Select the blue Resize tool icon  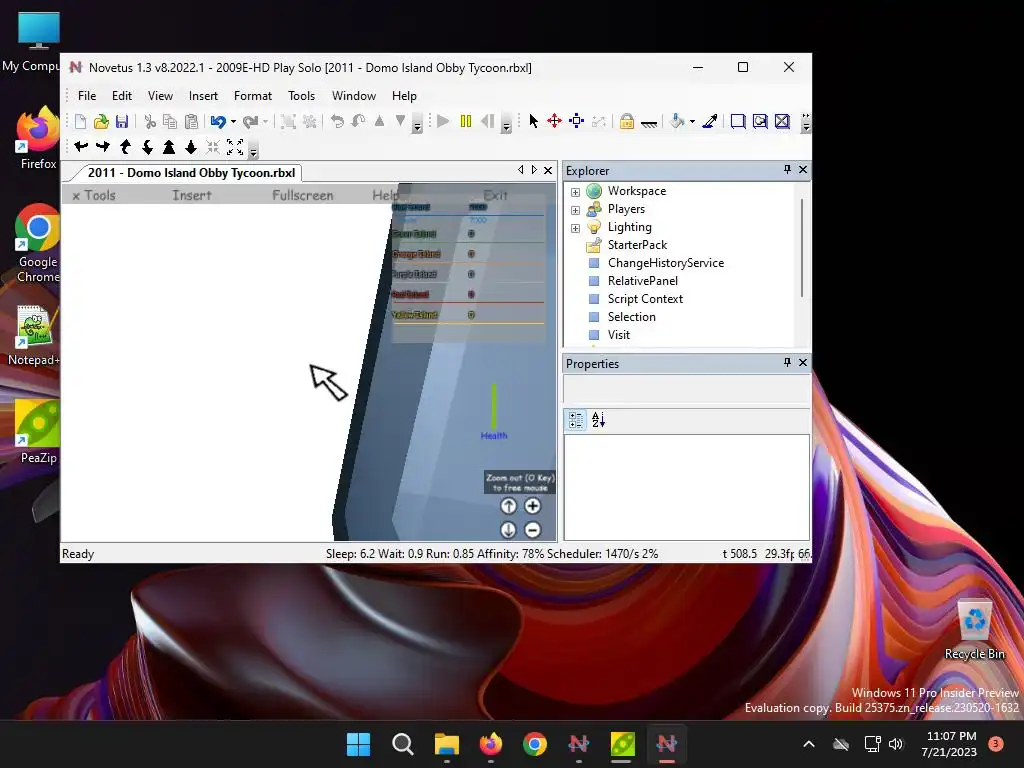tap(577, 121)
